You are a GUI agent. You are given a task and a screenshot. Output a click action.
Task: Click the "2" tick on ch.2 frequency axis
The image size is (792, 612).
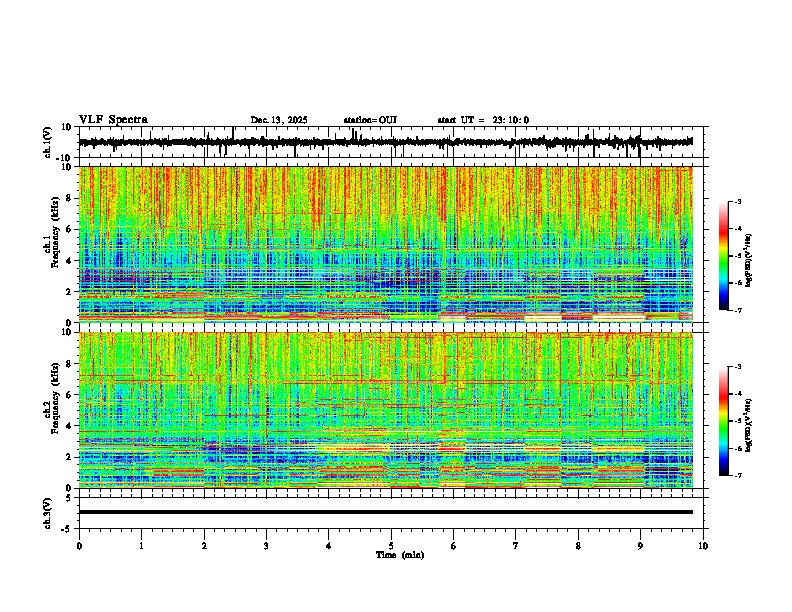69,457
